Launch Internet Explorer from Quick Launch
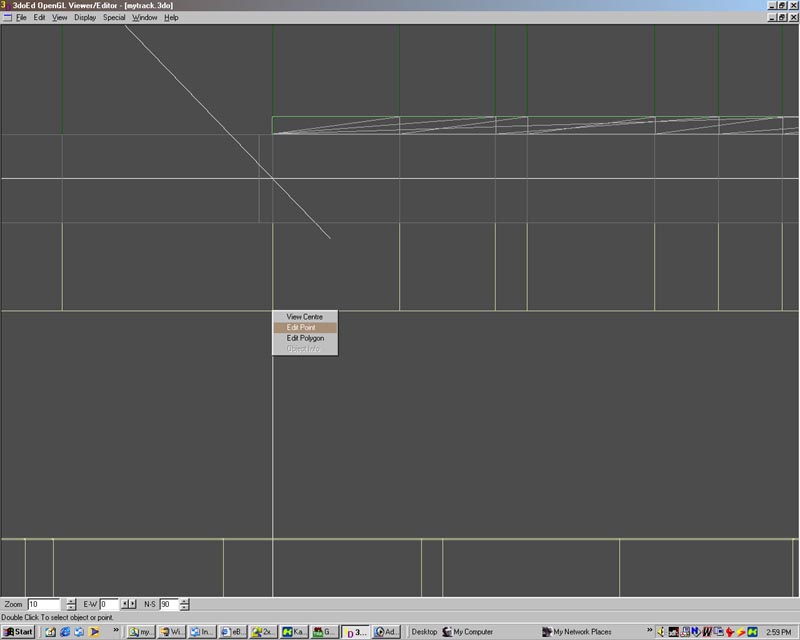Image resolution: width=800 pixels, height=640 pixels. [65, 632]
